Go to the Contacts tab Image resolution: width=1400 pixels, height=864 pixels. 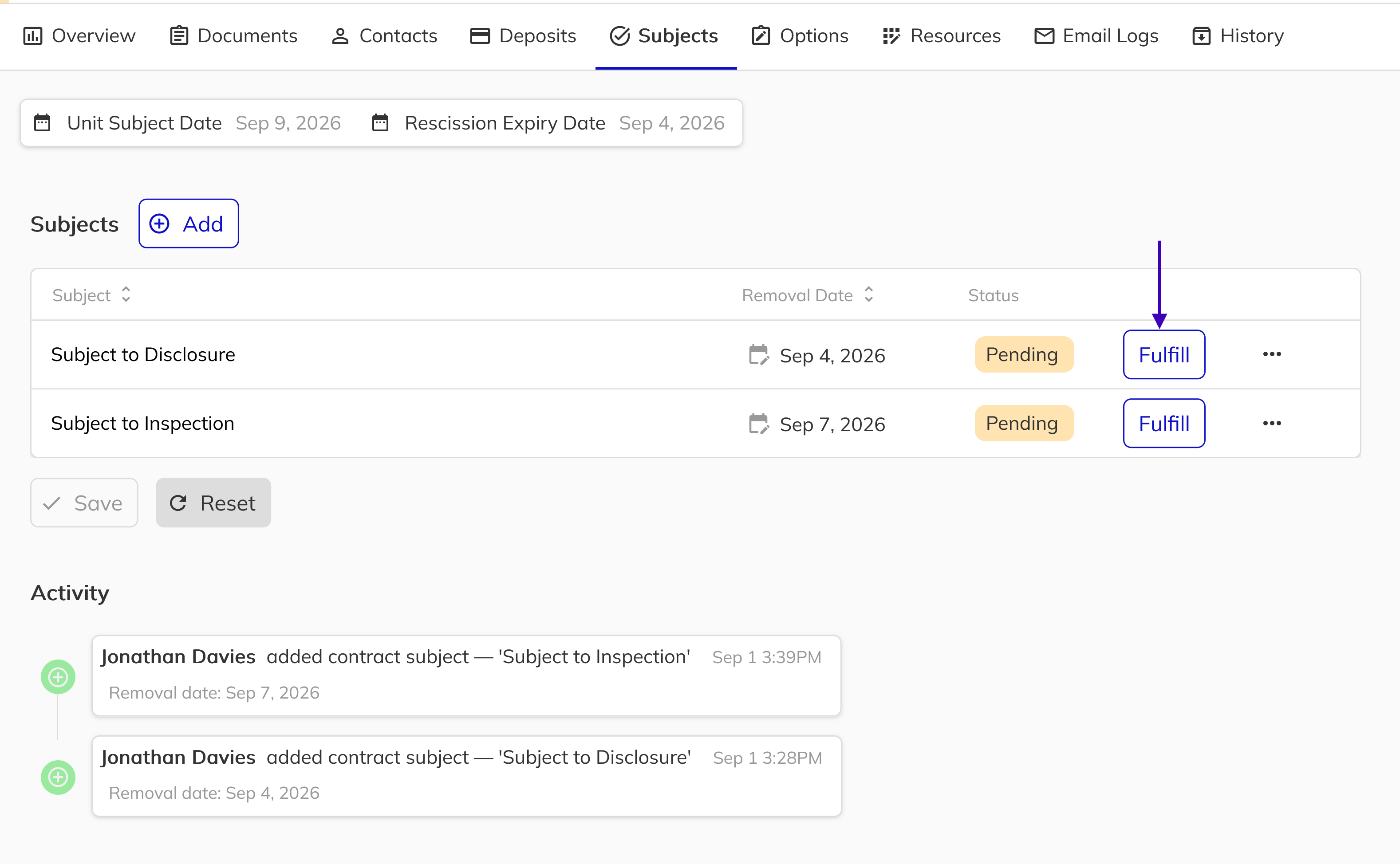[x=384, y=36]
